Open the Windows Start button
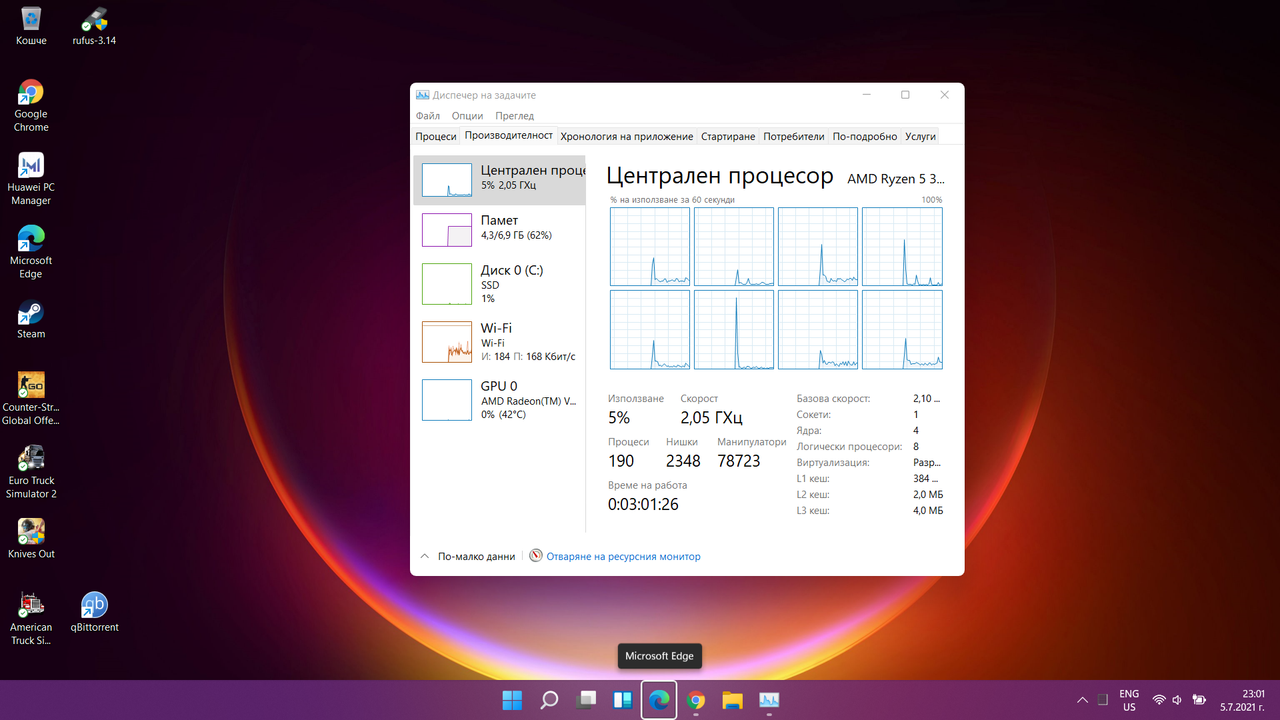This screenshot has height=720, width=1280. click(x=512, y=700)
